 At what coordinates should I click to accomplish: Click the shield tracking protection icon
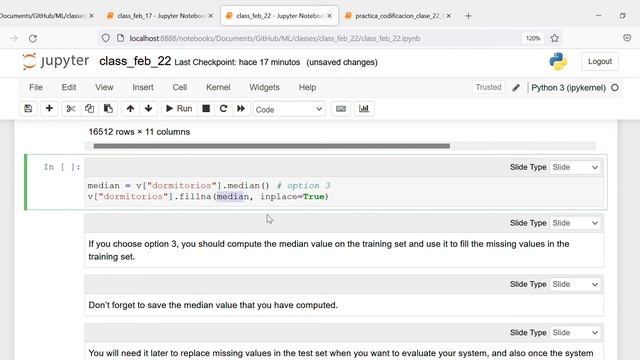(x=106, y=38)
